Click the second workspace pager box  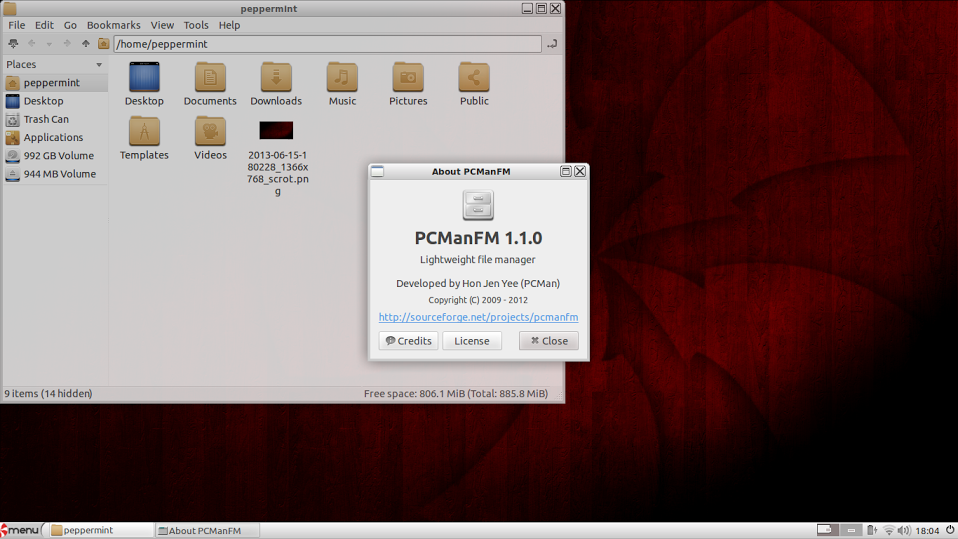pyautogui.click(x=851, y=530)
